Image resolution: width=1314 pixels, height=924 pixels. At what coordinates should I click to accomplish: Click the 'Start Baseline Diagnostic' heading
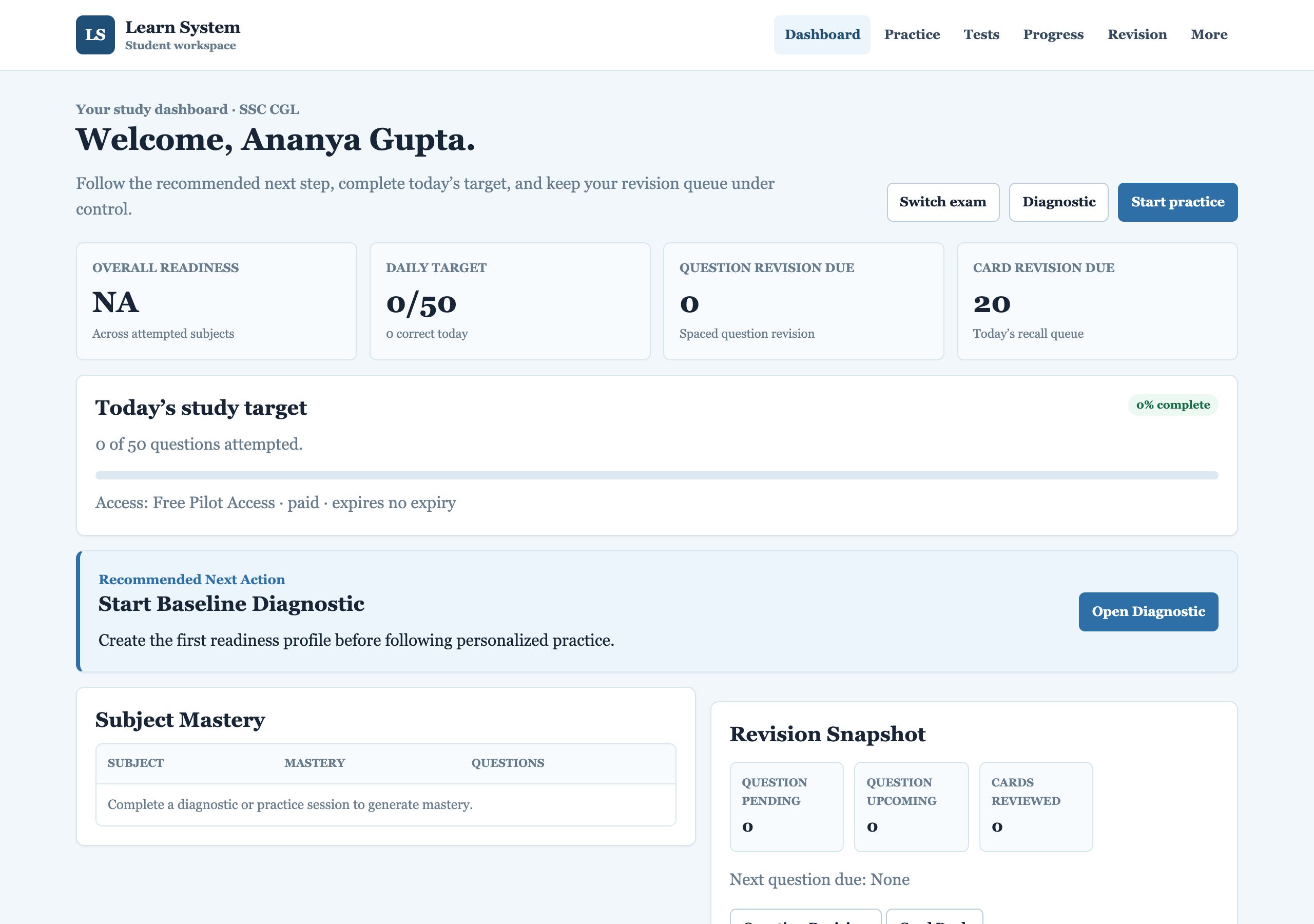(x=231, y=604)
